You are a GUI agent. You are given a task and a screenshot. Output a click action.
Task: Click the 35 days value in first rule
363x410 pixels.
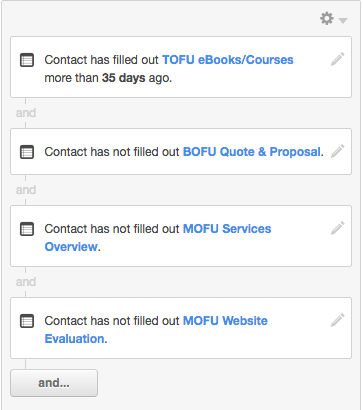[123, 78]
